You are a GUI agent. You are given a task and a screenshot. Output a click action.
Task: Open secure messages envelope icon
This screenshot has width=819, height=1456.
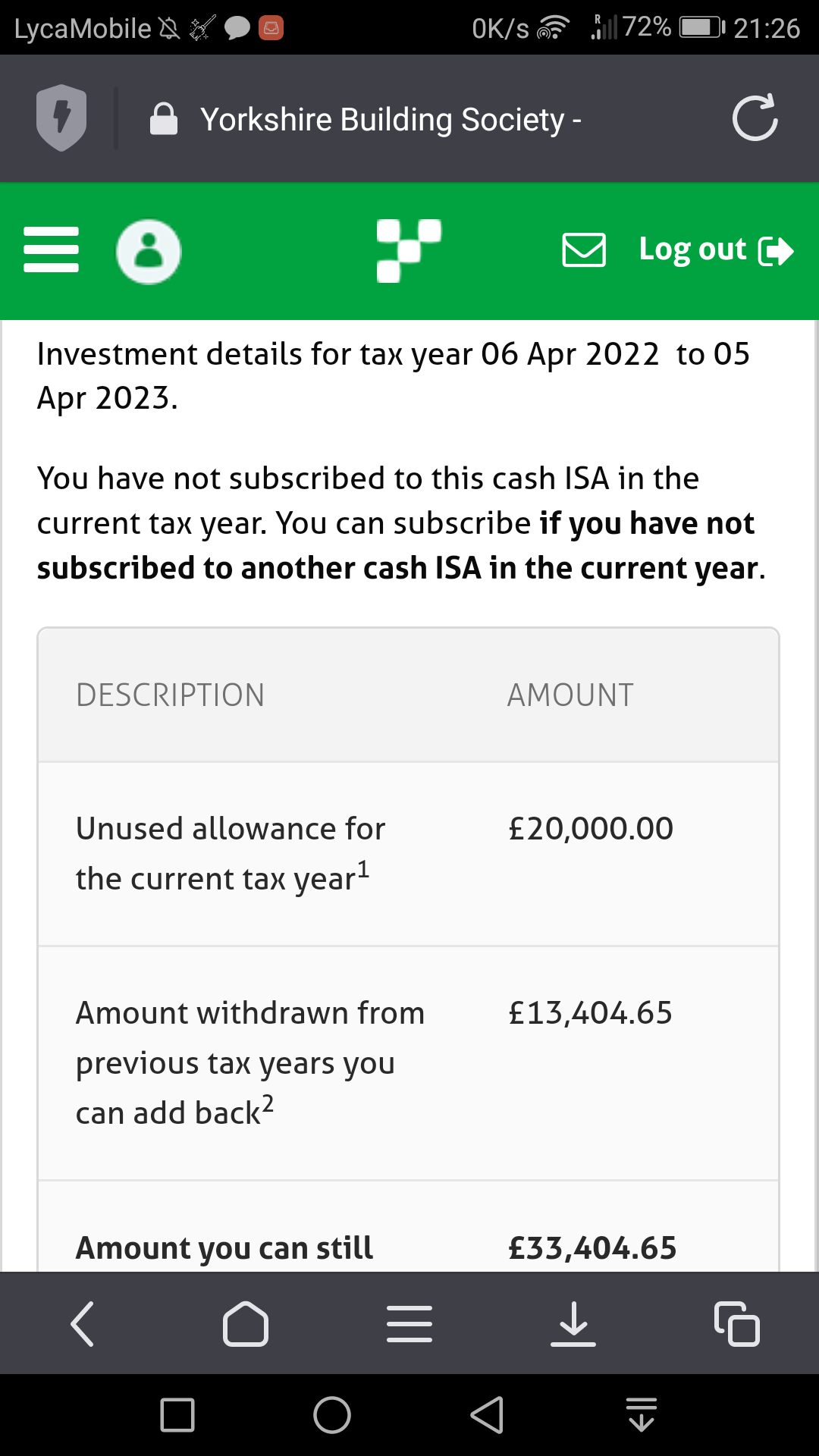(x=584, y=250)
